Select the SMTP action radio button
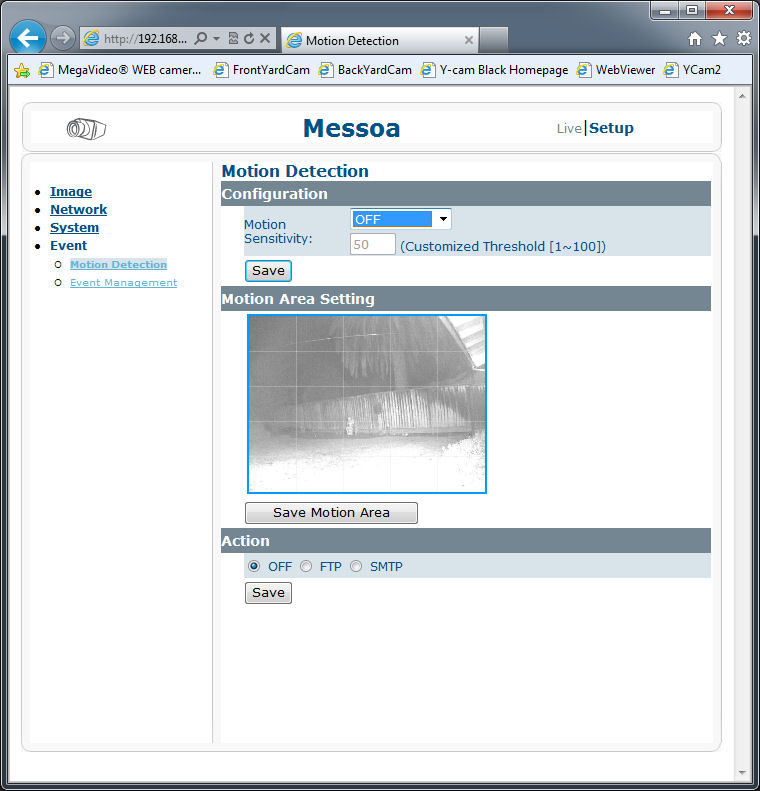 point(356,567)
